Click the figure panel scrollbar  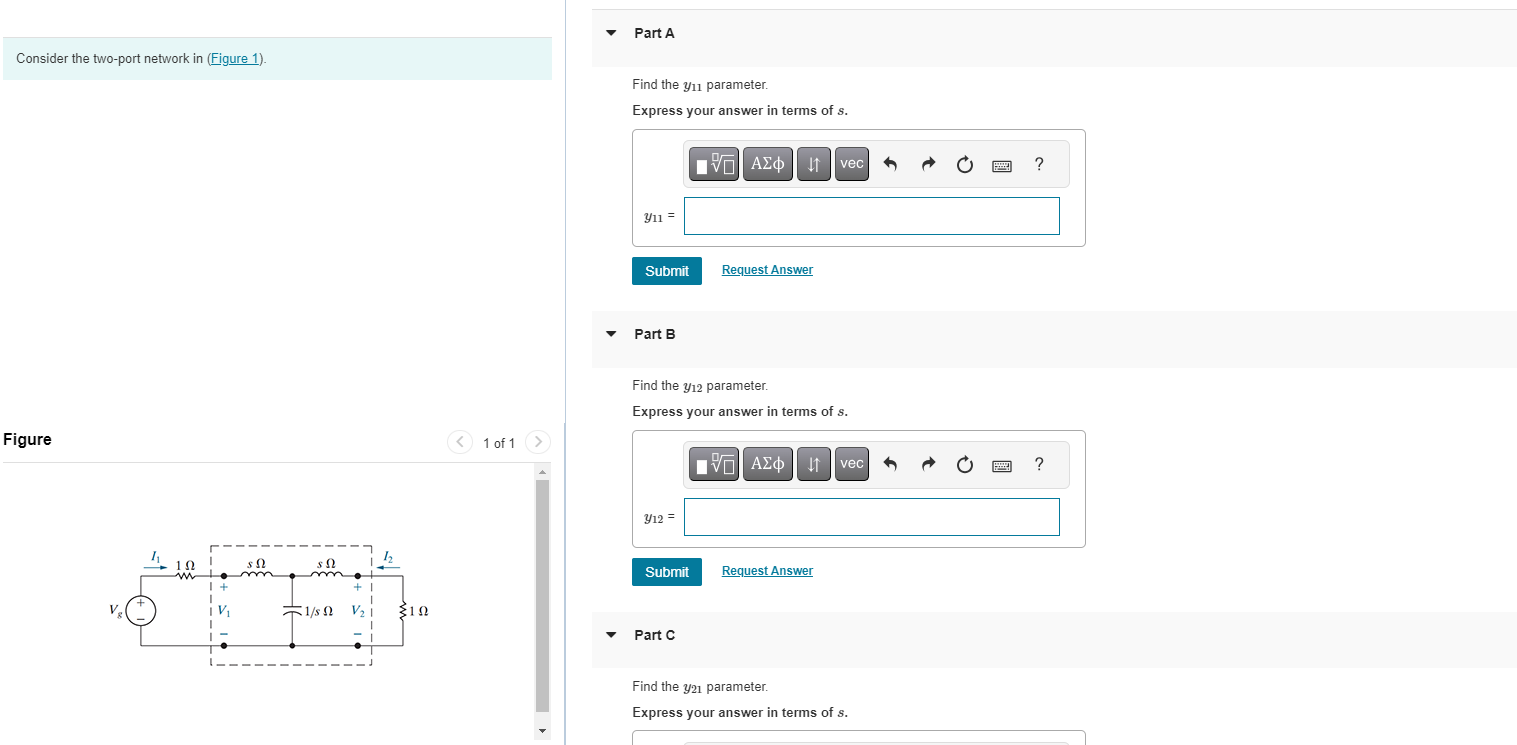click(541, 590)
